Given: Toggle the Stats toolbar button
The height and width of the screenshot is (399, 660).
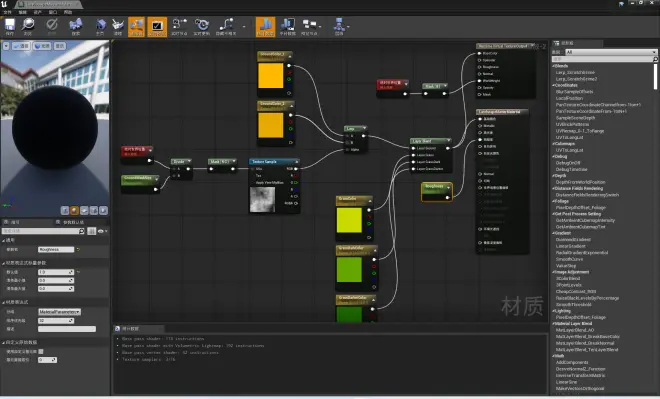Looking at the screenshot, I should click(266, 27).
